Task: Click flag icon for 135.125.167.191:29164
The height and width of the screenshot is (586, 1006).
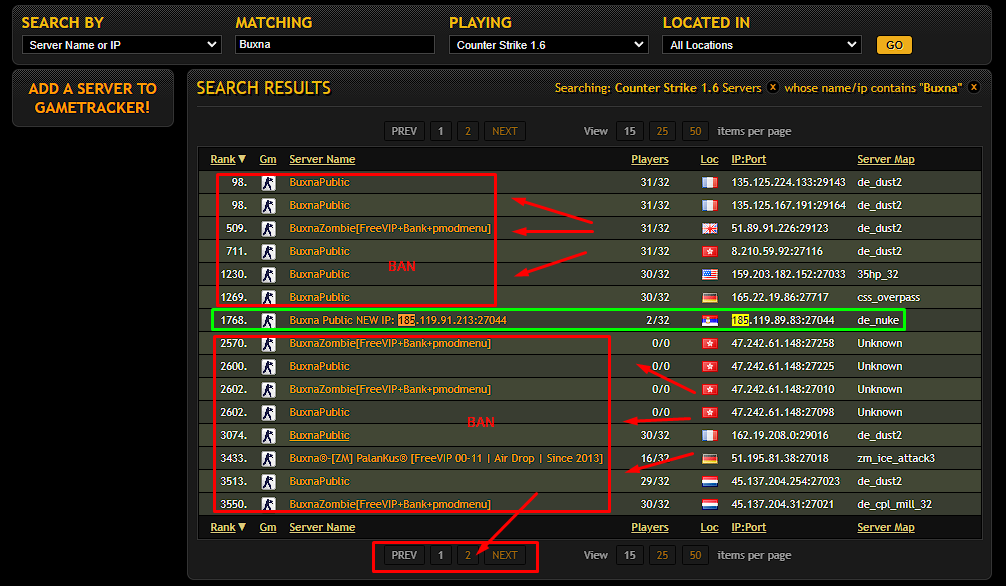Action: click(x=710, y=205)
